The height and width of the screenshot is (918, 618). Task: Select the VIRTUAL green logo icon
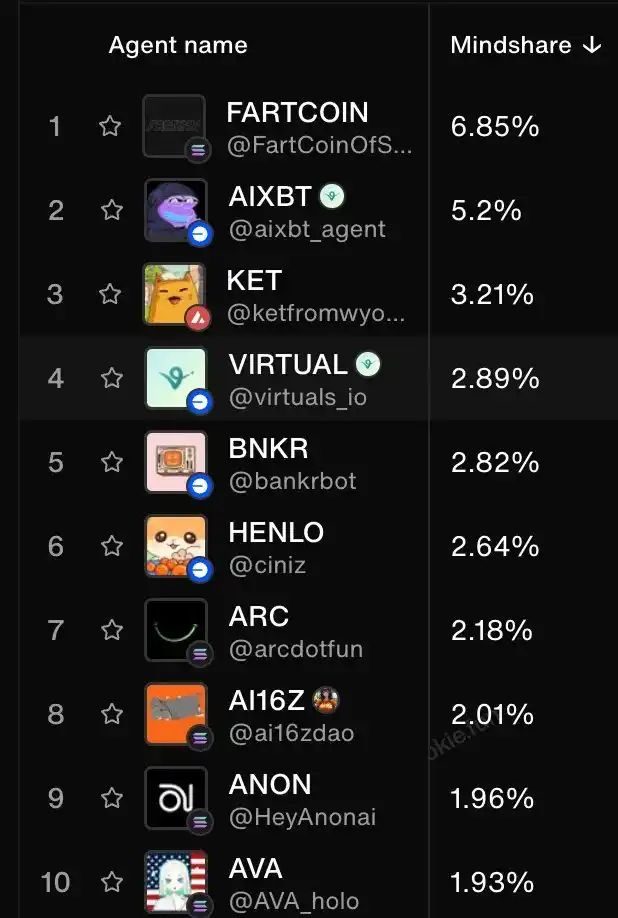click(x=175, y=377)
